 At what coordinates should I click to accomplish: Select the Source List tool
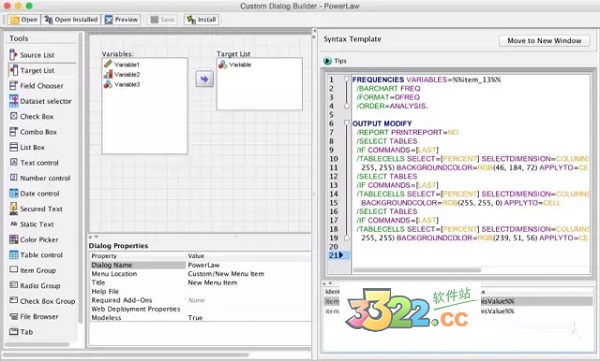[37, 55]
